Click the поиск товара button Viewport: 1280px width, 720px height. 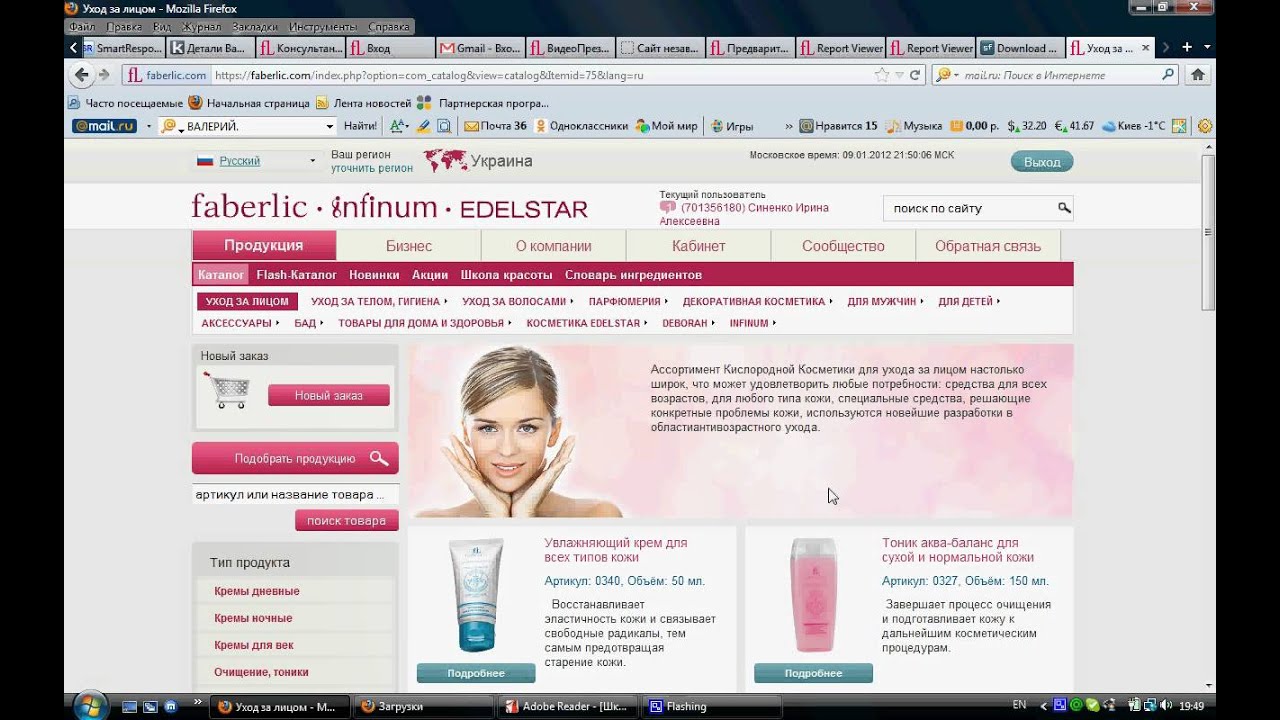coord(346,520)
